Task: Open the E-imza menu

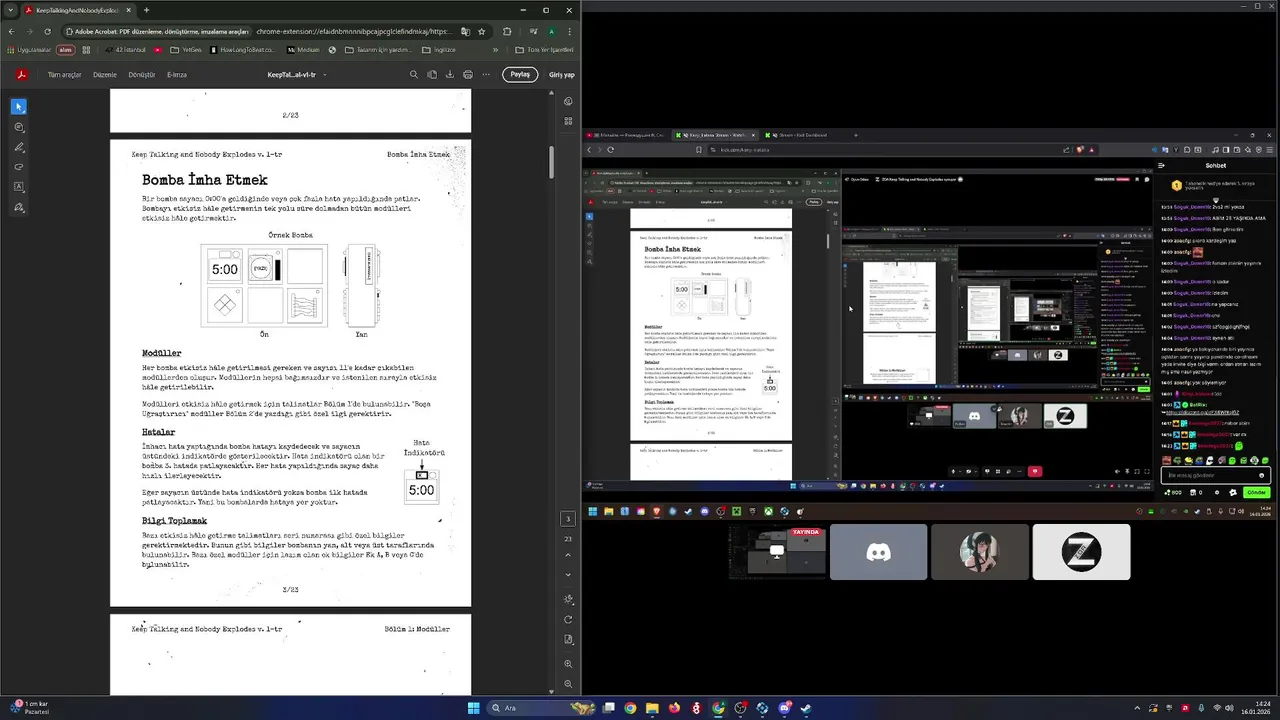Action: (177, 75)
